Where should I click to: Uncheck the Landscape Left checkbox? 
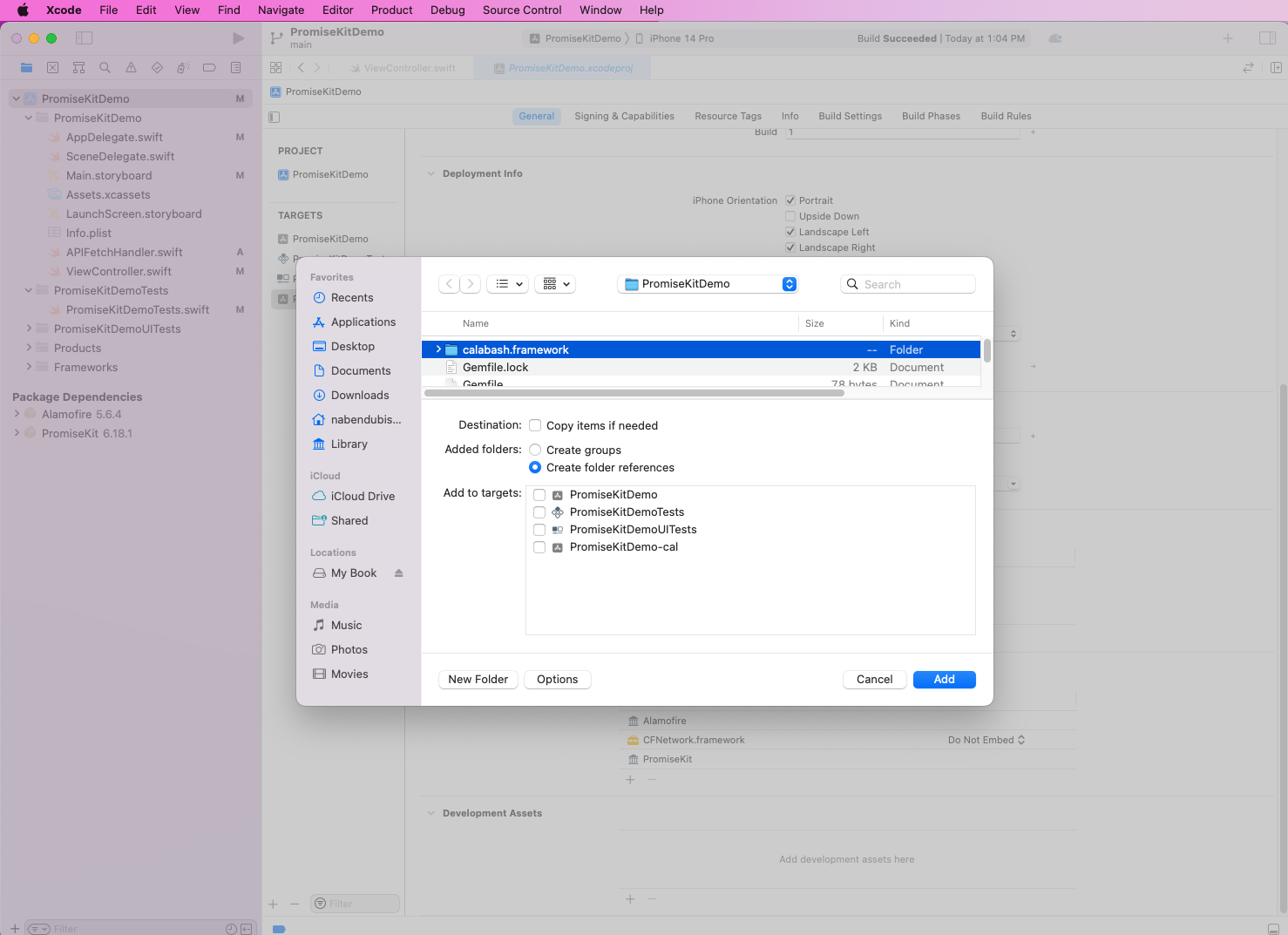coord(790,232)
